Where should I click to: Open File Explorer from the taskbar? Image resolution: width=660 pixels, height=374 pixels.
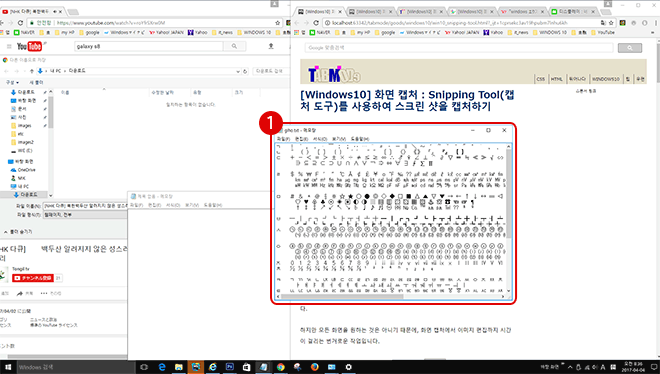[x=178, y=367]
